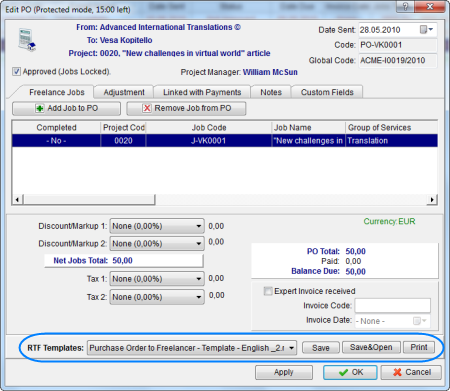Click the Paid value 0,00
Image resolution: width=450 pixels, height=391 pixels.
[x=353, y=261]
